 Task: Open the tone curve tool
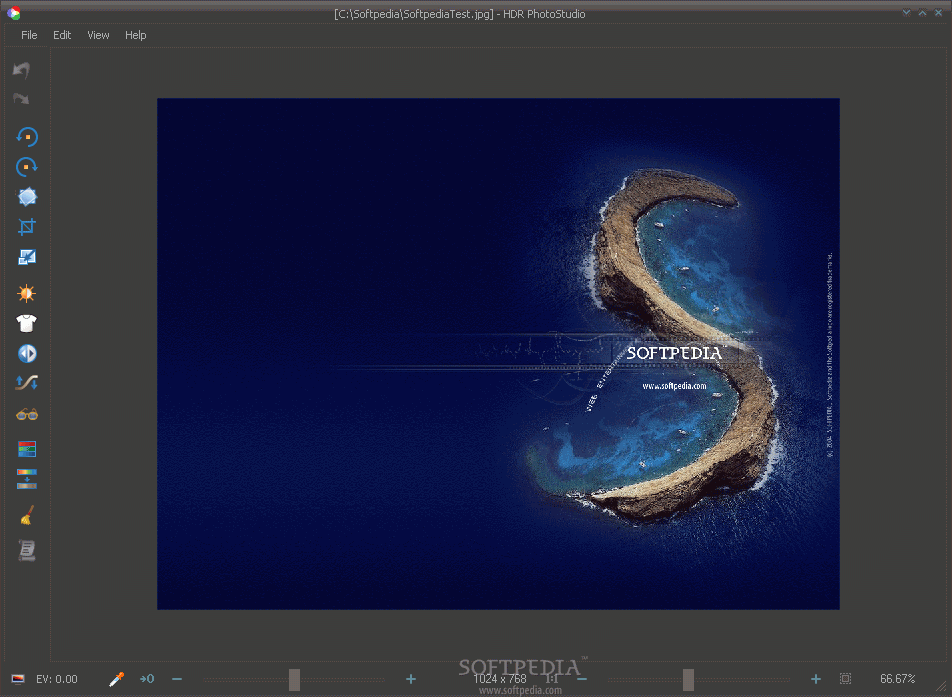pyautogui.click(x=27, y=382)
